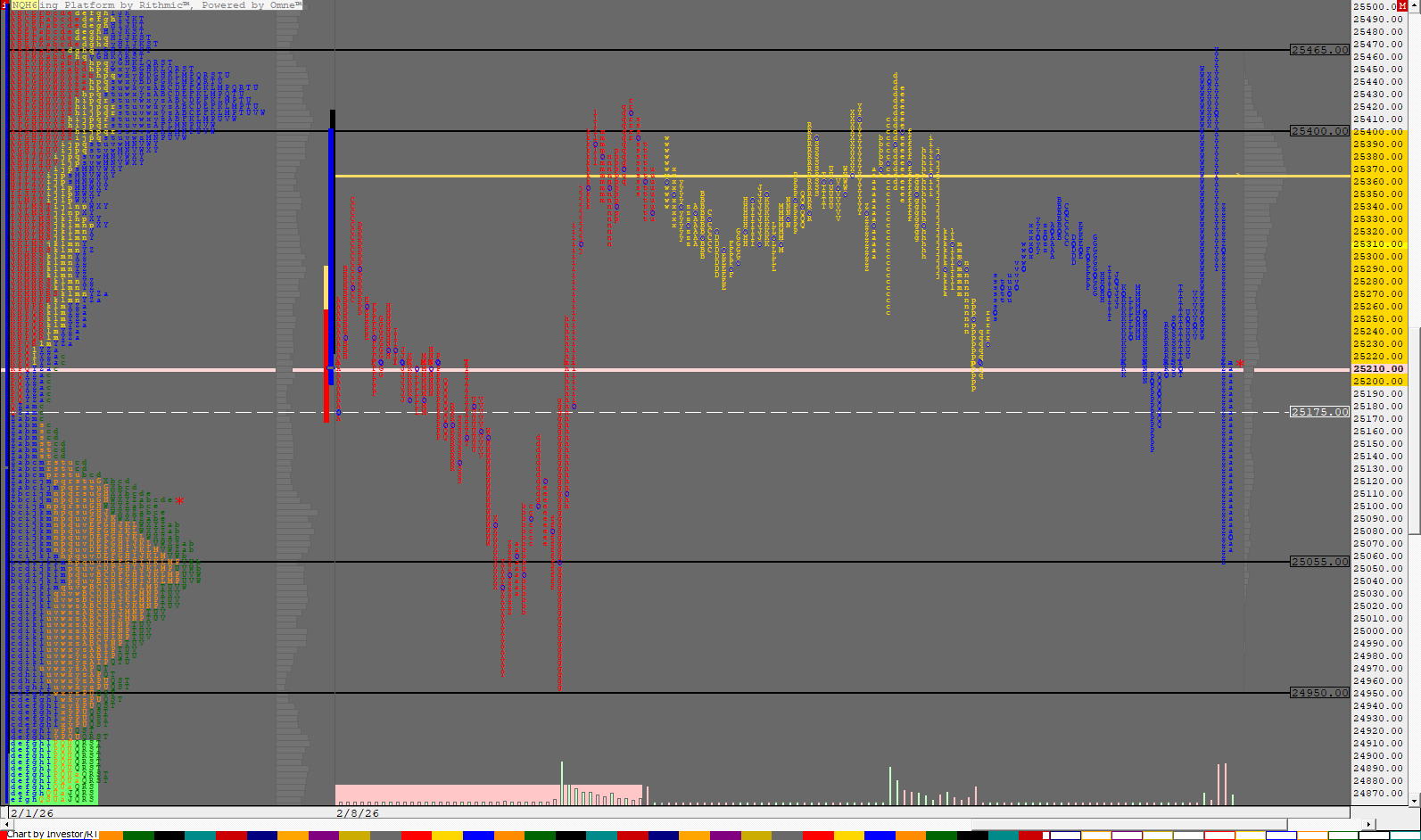This screenshot has height=840, width=1421.
Task: Click the red asterisk beside the left profile
Action: (x=179, y=501)
